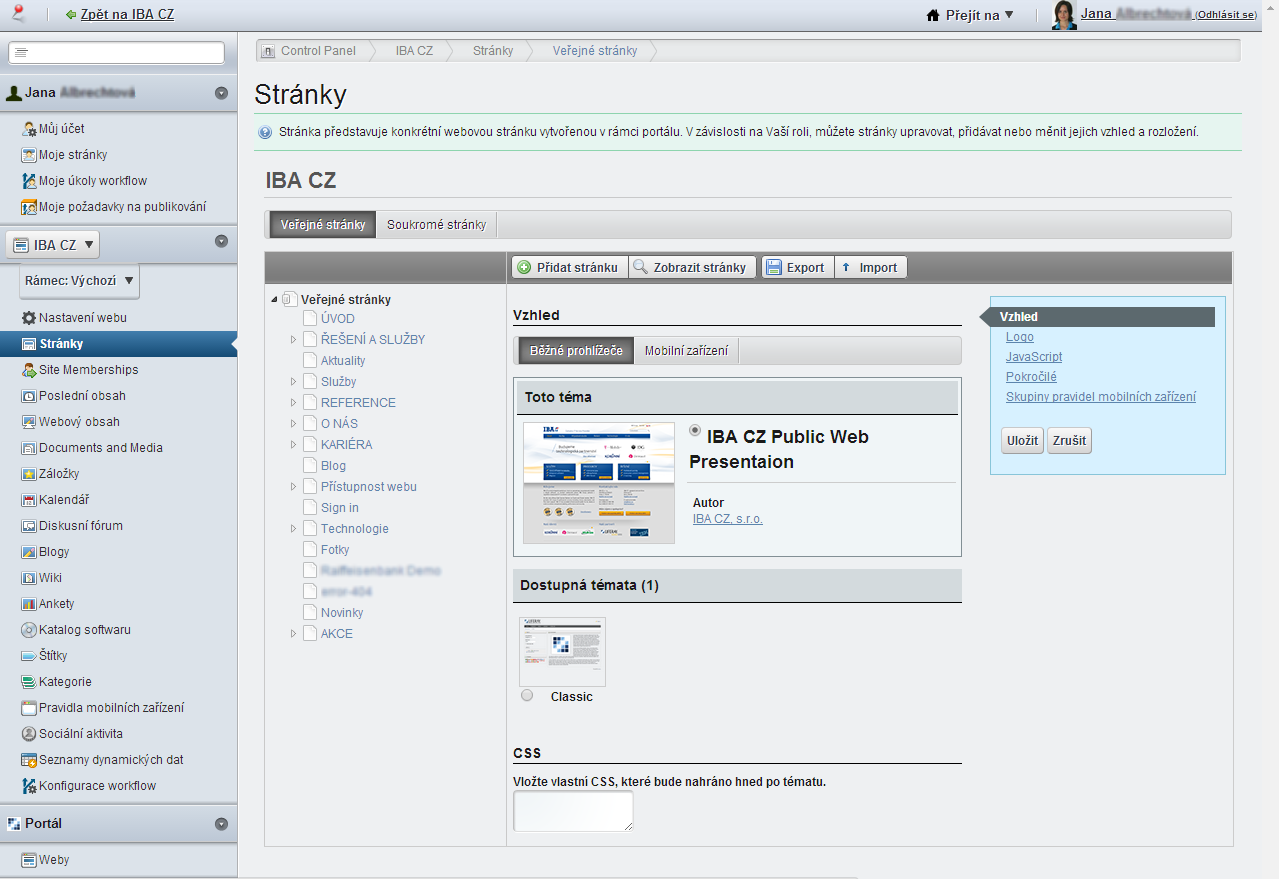The image size is (1281, 879).
Task: Click Moje úkoly workflow icon
Action: (29, 181)
